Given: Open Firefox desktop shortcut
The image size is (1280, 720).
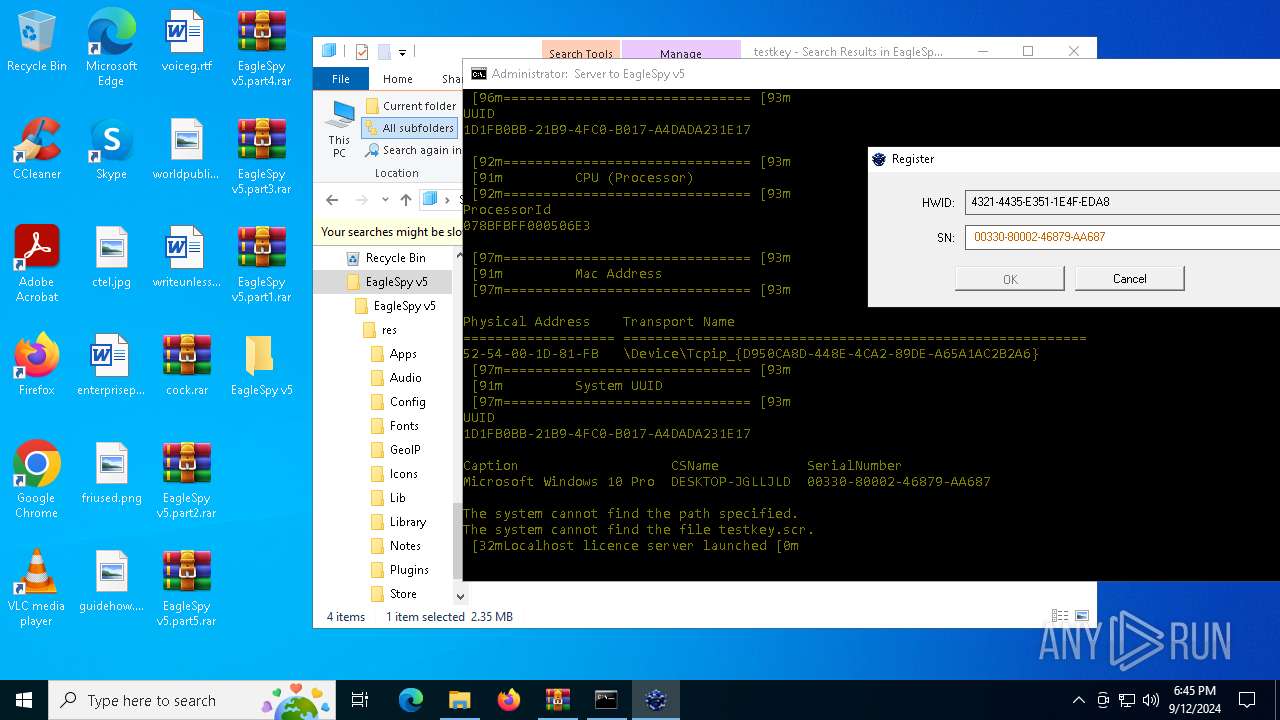Looking at the screenshot, I should pos(37,365).
